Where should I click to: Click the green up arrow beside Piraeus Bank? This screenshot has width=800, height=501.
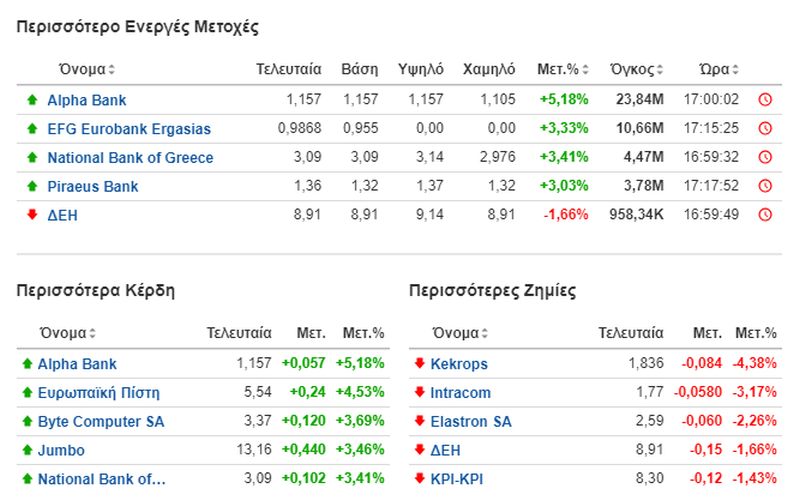(x=32, y=186)
